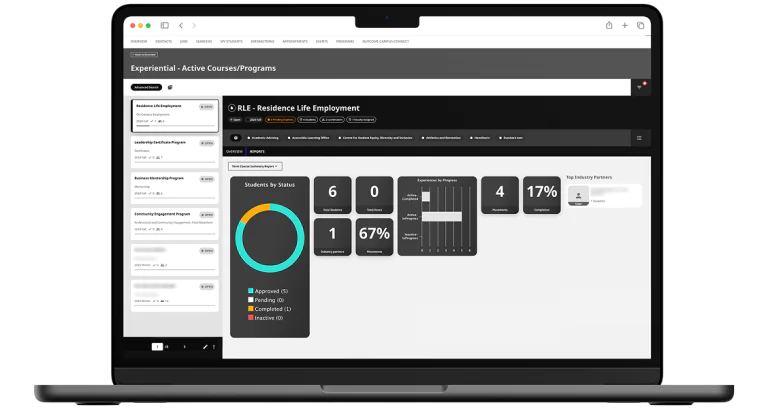Image resolution: width=768 pixels, height=409 pixels.
Task: Click the 17% Completion tile
Action: (x=542, y=195)
